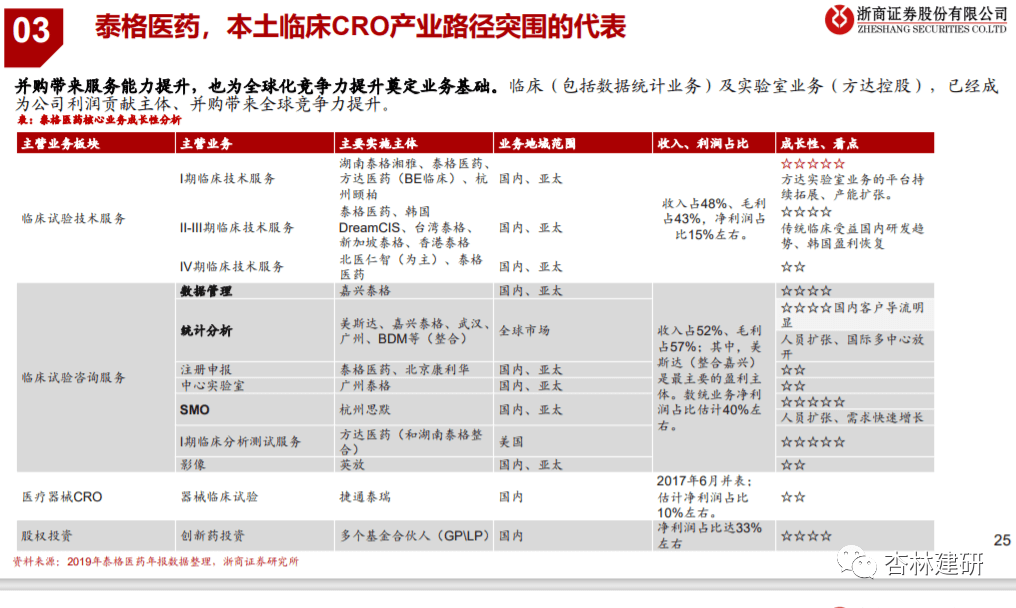Click the cell "广州泰格"
Viewport: 1016px width, 608px height.
365,386
